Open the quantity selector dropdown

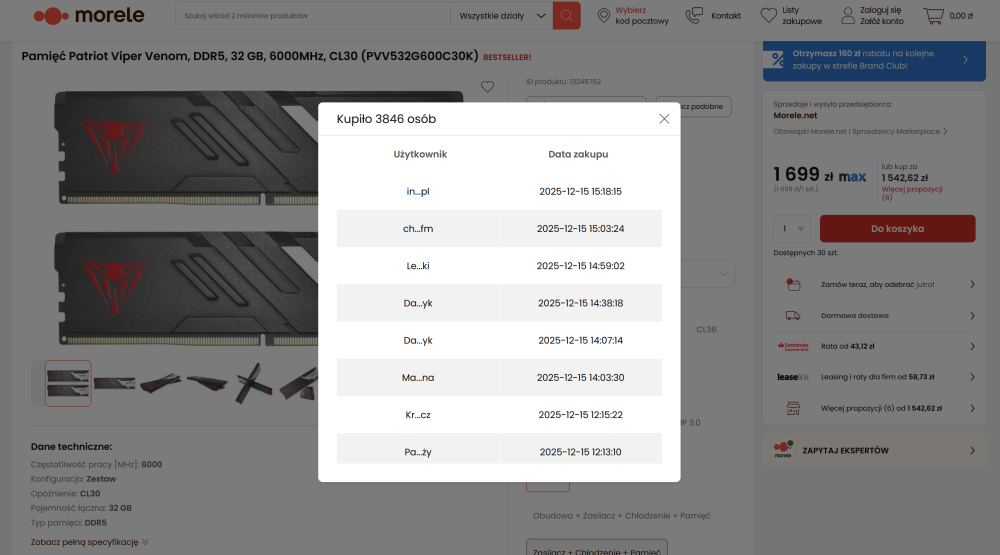click(792, 228)
